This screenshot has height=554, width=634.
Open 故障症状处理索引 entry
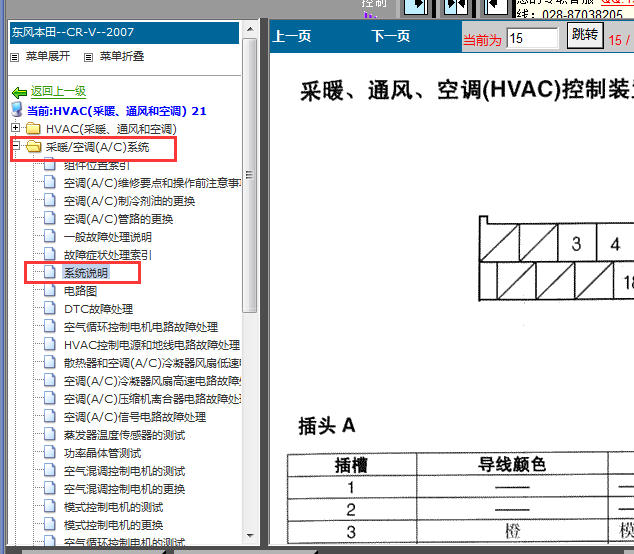coord(108,255)
